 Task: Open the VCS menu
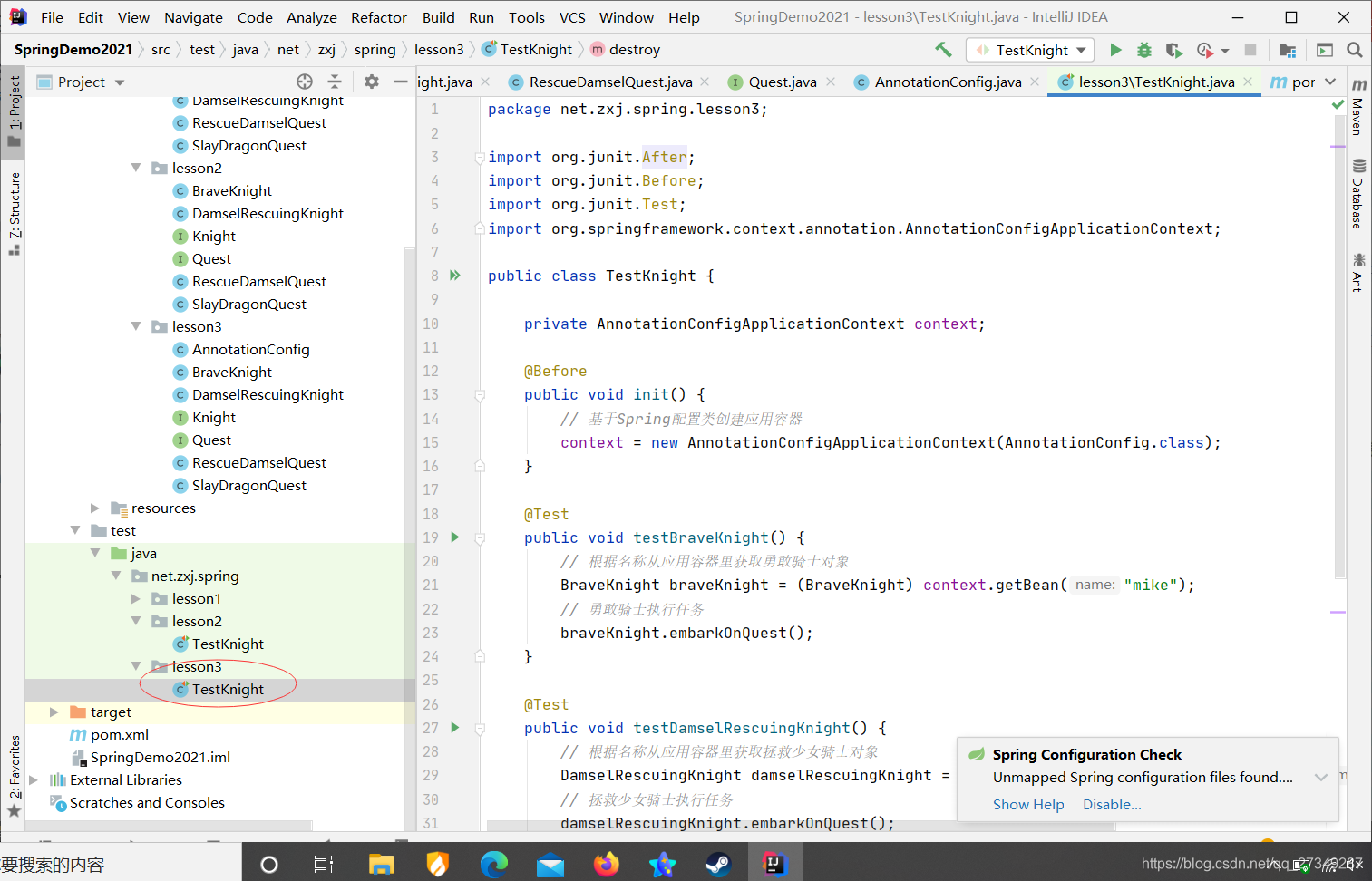[x=572, y=17]
